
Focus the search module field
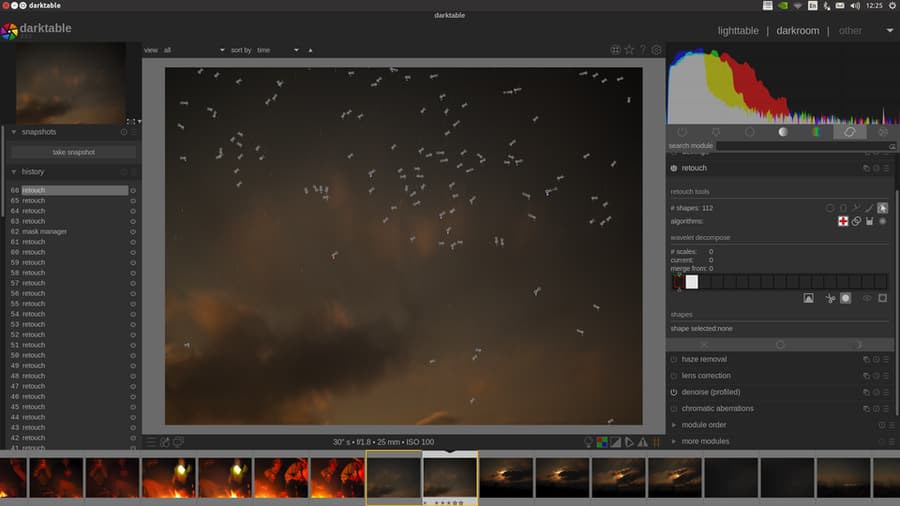[806, 146]
